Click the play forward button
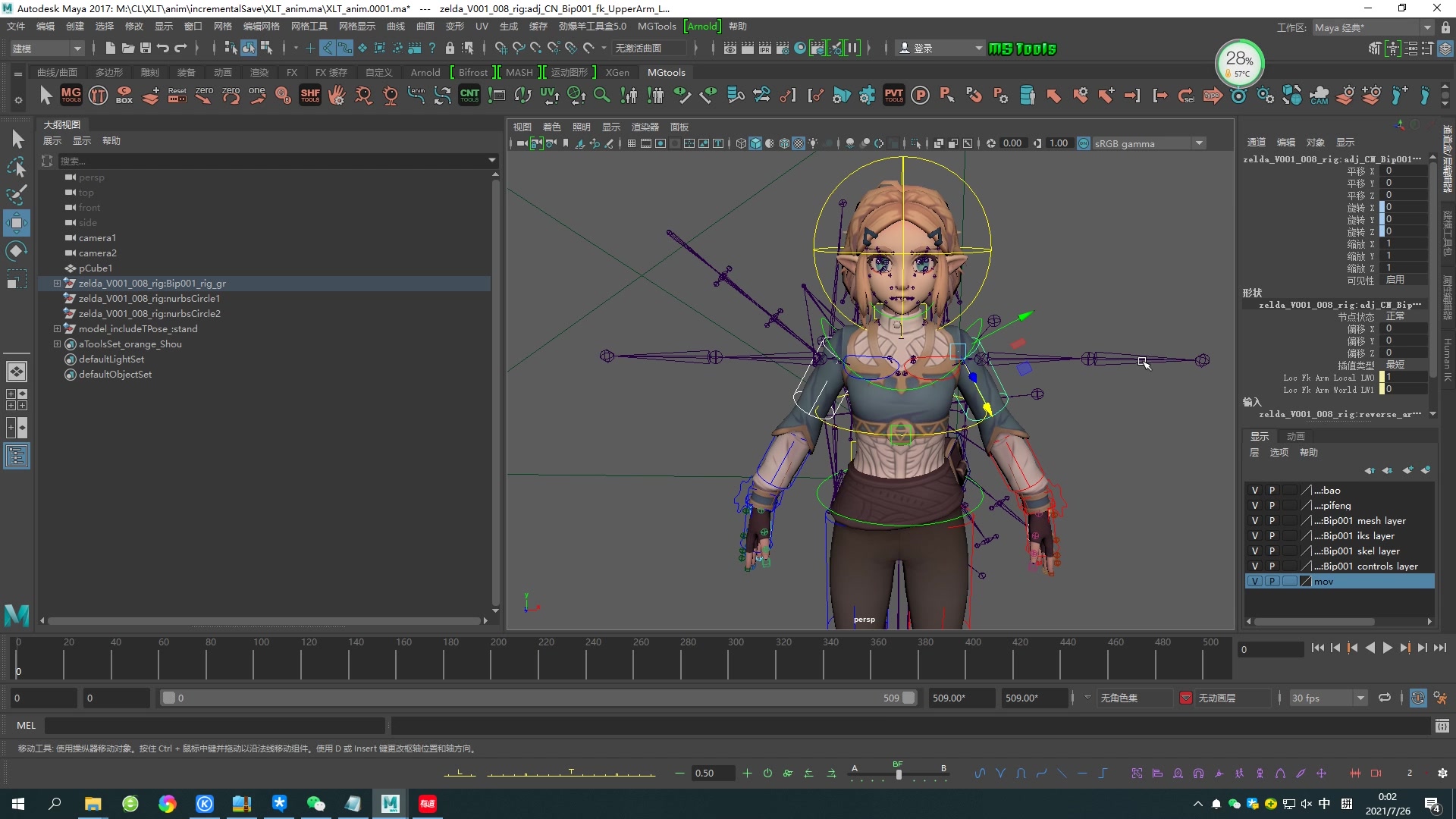Viewport: 1456px width, 819px height. click(x=1387, y=648)
